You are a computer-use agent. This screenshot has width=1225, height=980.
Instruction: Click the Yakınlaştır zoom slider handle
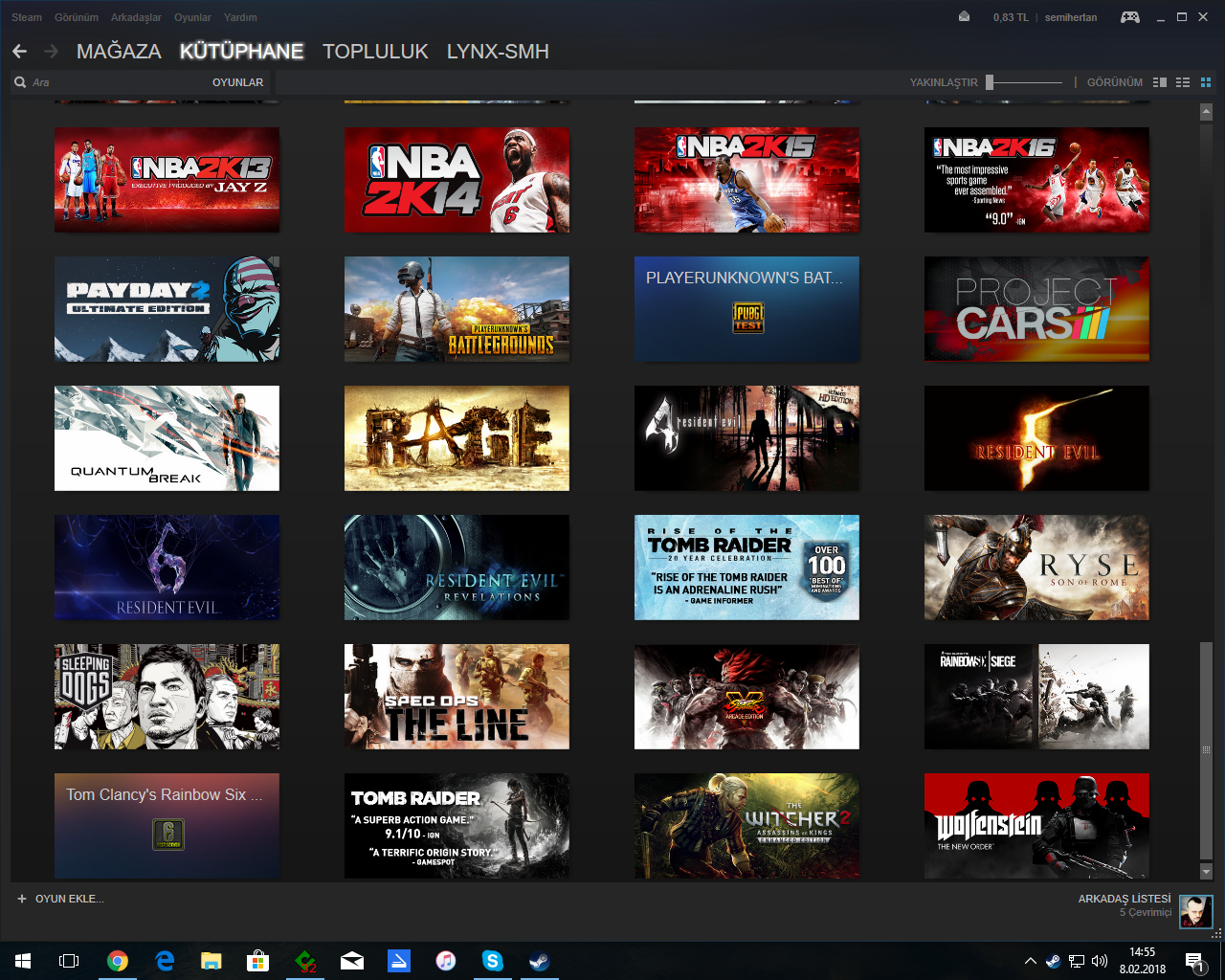pyautogui.click(x=990, y=82)
